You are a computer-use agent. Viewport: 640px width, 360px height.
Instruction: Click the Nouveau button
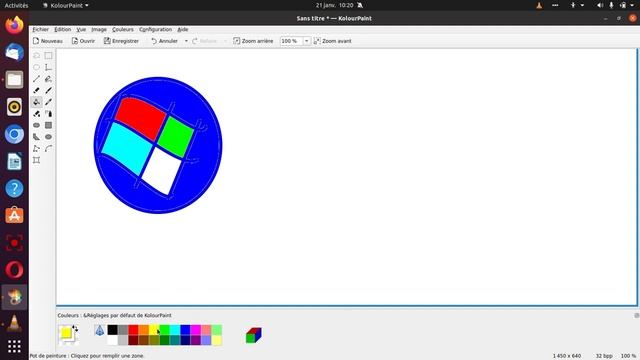click(48, 41)
